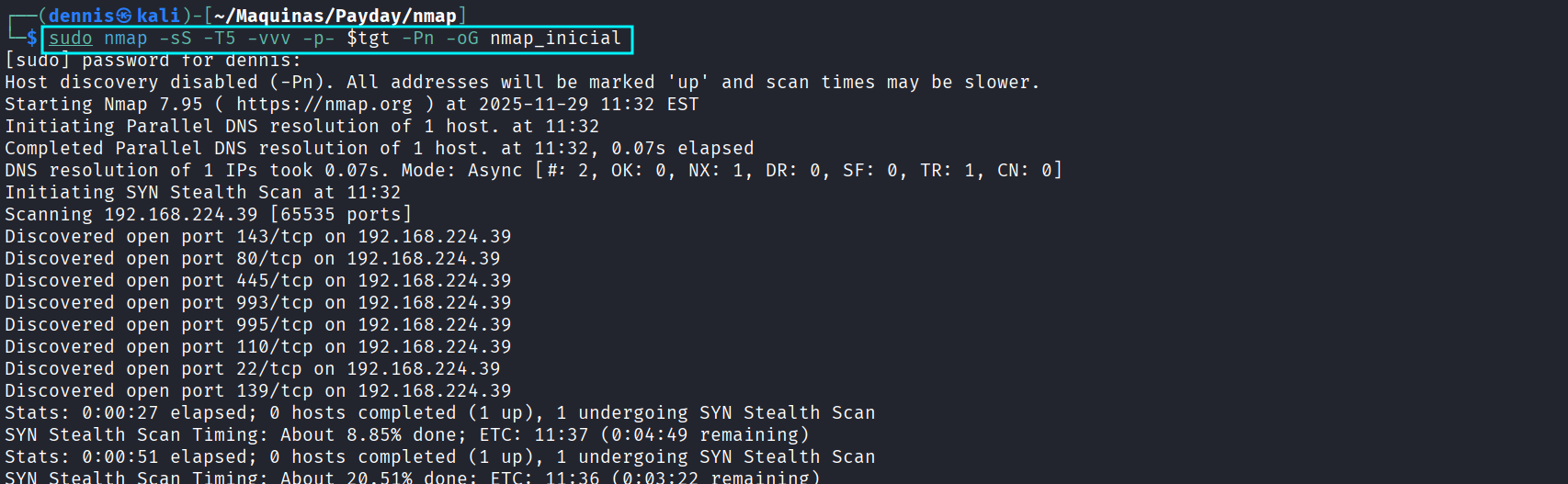Click the 445/tcp discovered port
The width and height of the screenshot is (1568, 484).
[x=275, y=280]
